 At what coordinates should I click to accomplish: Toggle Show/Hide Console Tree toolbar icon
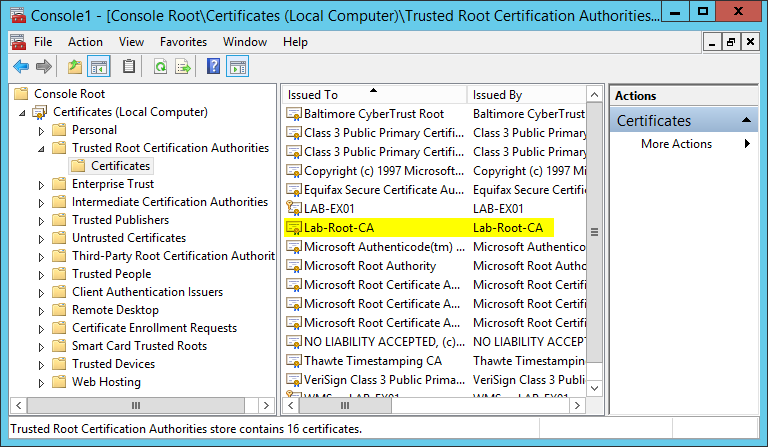tap(98, 66)
